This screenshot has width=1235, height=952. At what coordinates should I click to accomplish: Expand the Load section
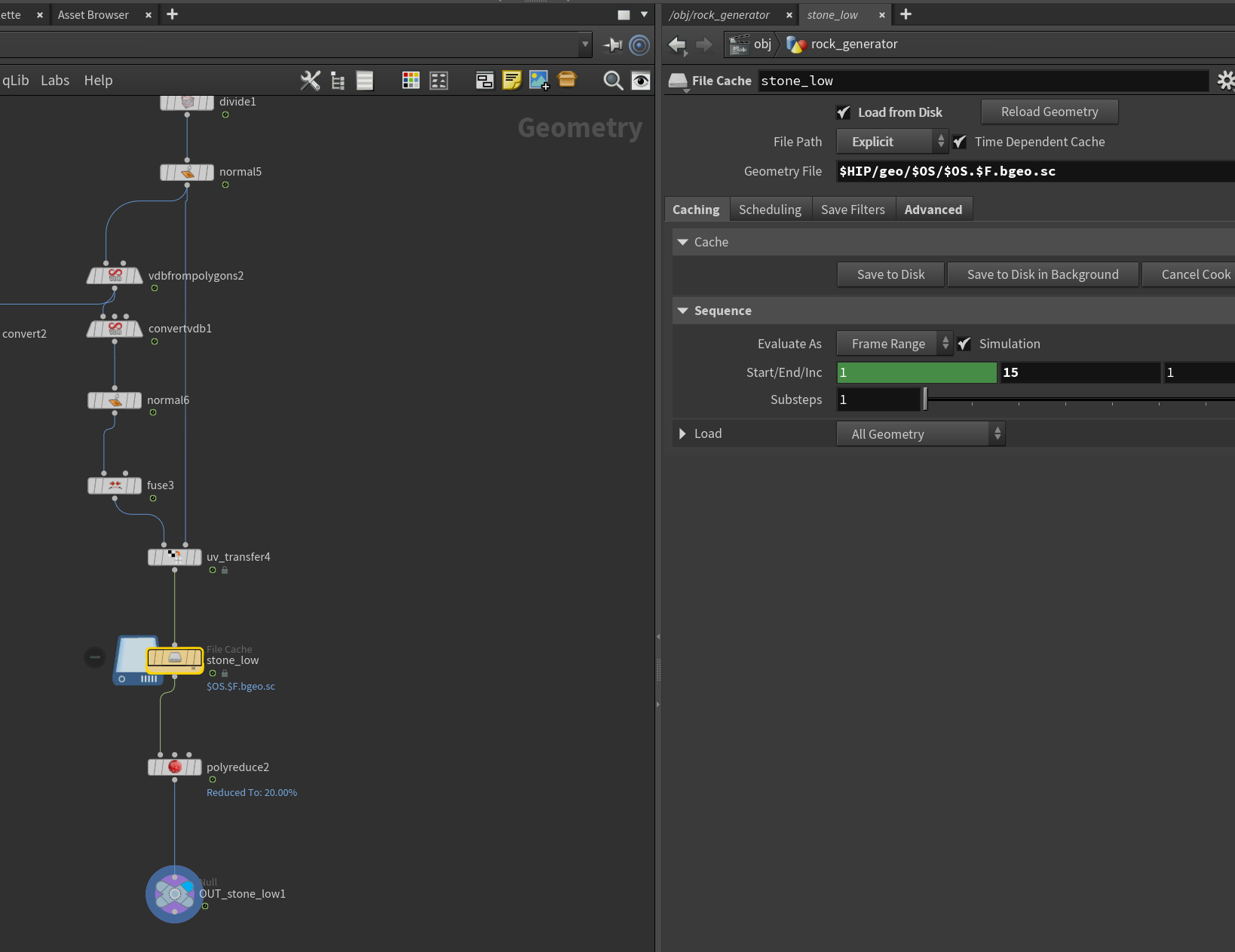click(x=682, y=433)
